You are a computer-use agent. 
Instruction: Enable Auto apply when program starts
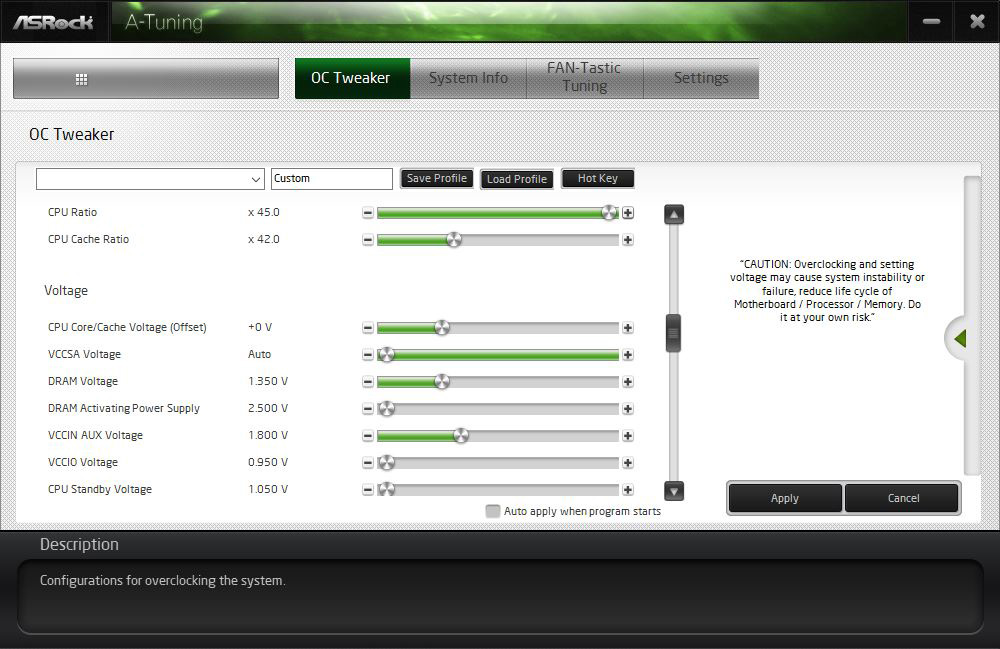tap(492, 511)
